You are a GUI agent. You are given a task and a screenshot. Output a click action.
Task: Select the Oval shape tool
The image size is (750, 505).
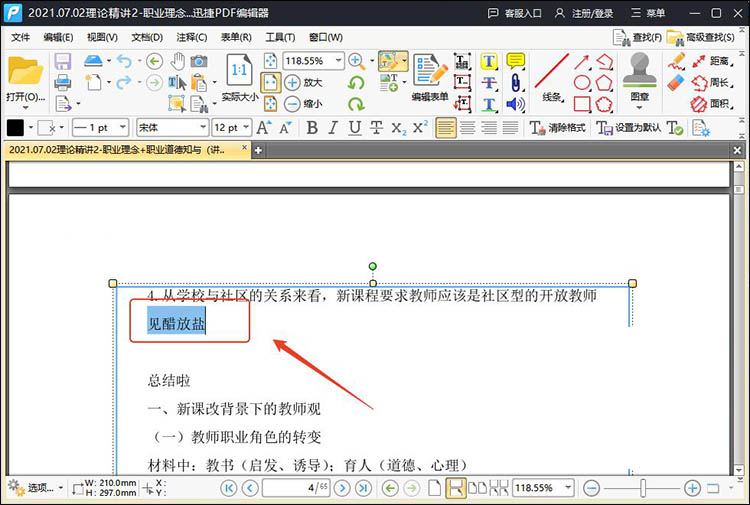[582, 83]
